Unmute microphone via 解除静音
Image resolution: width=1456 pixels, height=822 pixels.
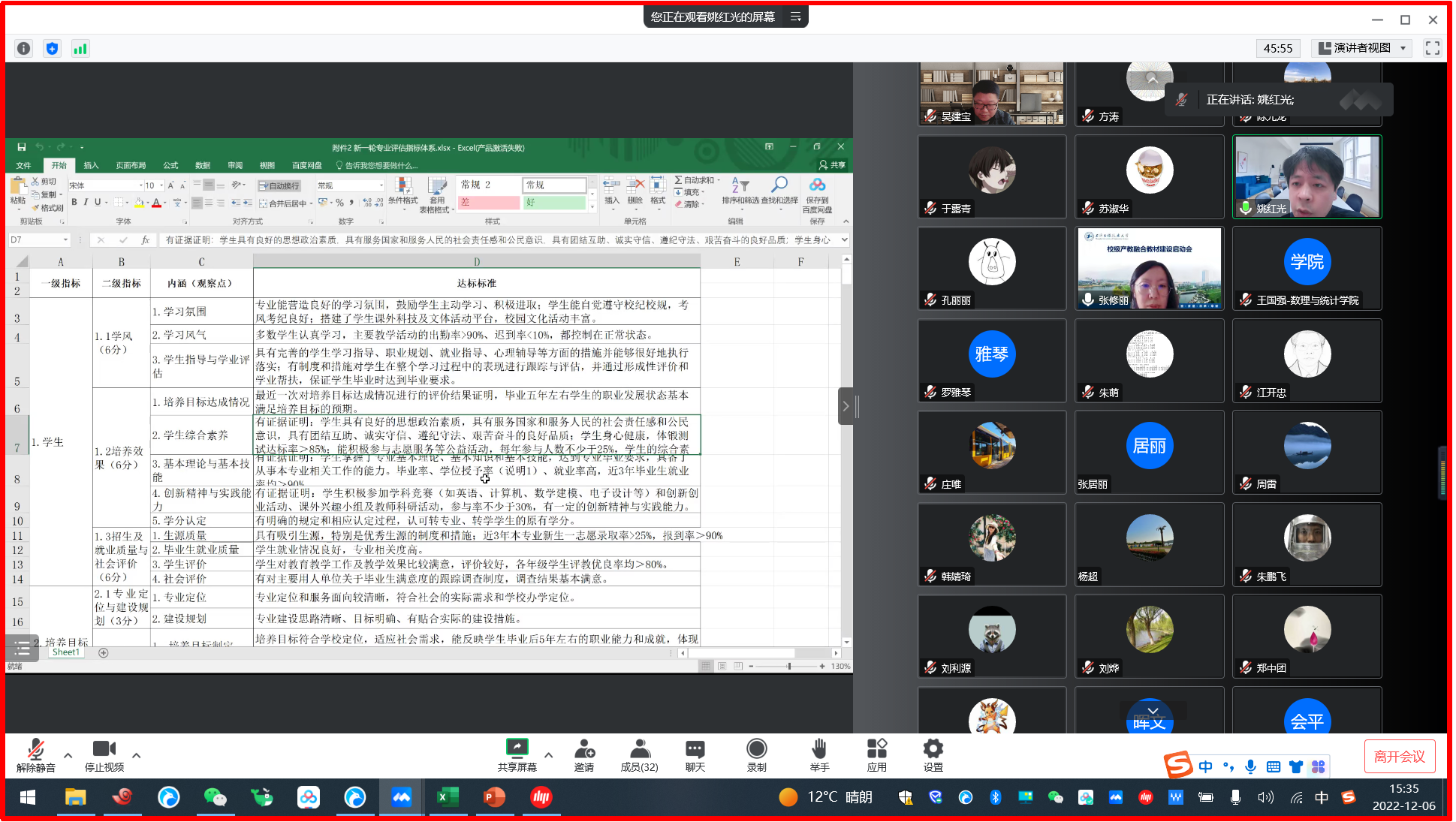click(x=35, y=750)
